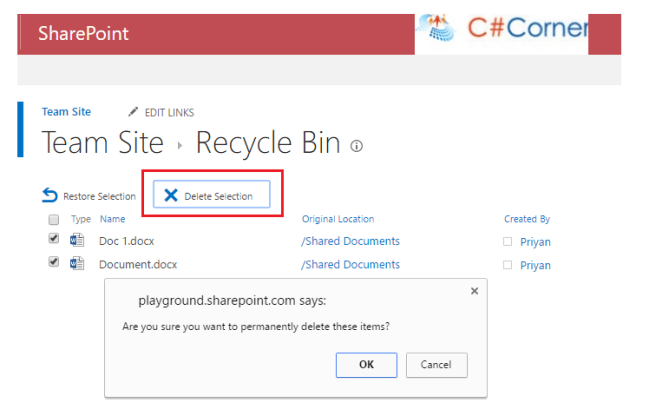Click the pencil icon for Edit Links

134,112
